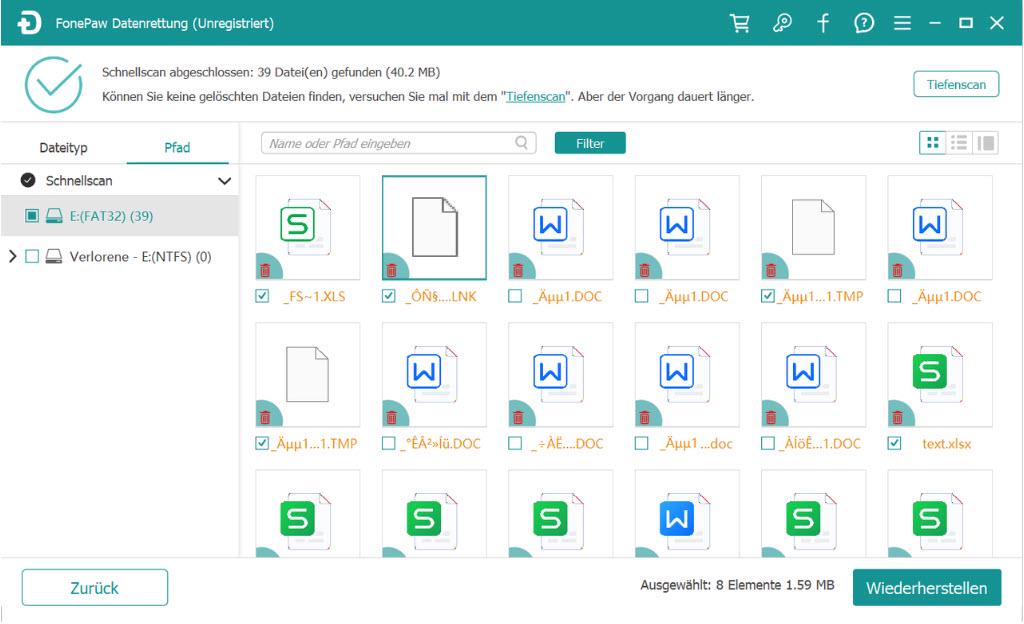Click the key registration icon
Image resolution: width=1024 pixels, height=624 pixels.
pos(782,23)
